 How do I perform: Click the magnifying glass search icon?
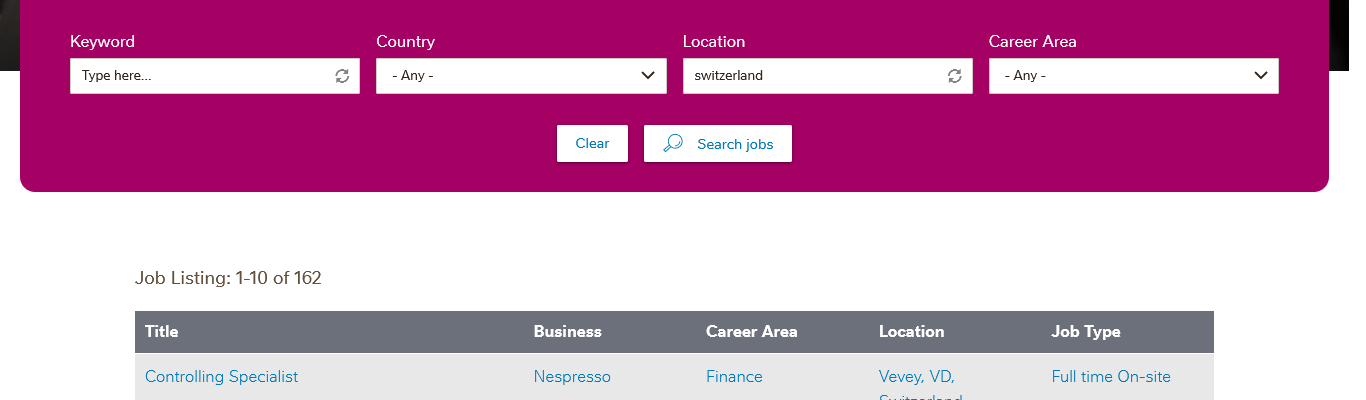673,144
